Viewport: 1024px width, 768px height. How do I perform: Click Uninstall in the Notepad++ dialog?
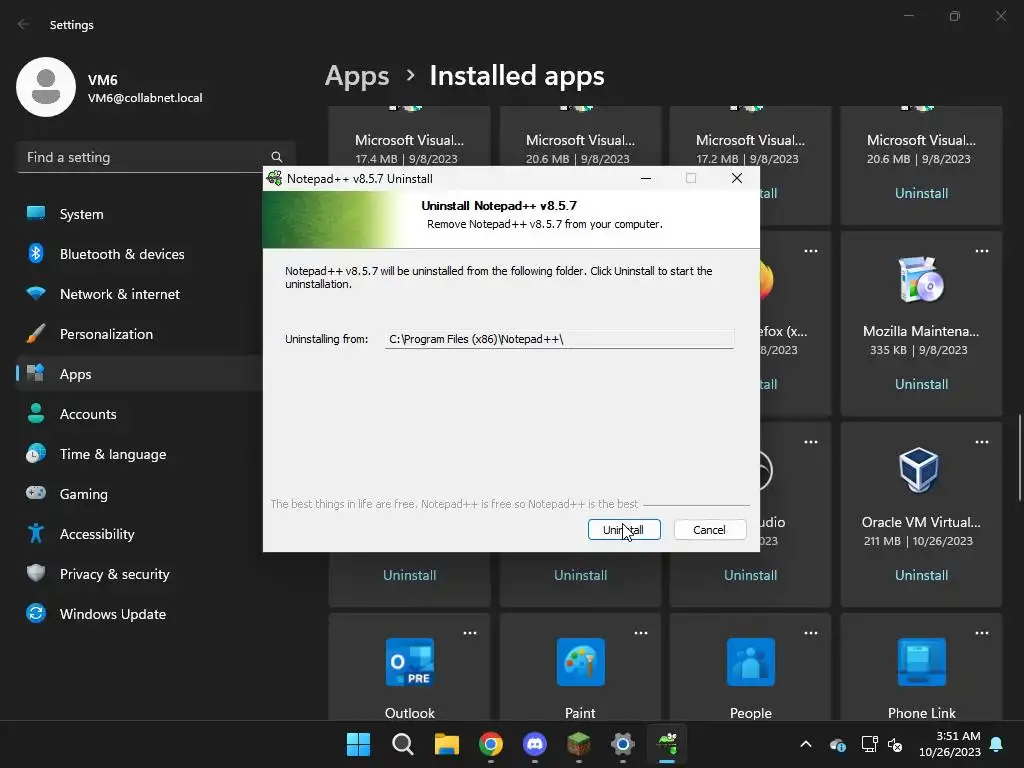[x=624, y=530]
